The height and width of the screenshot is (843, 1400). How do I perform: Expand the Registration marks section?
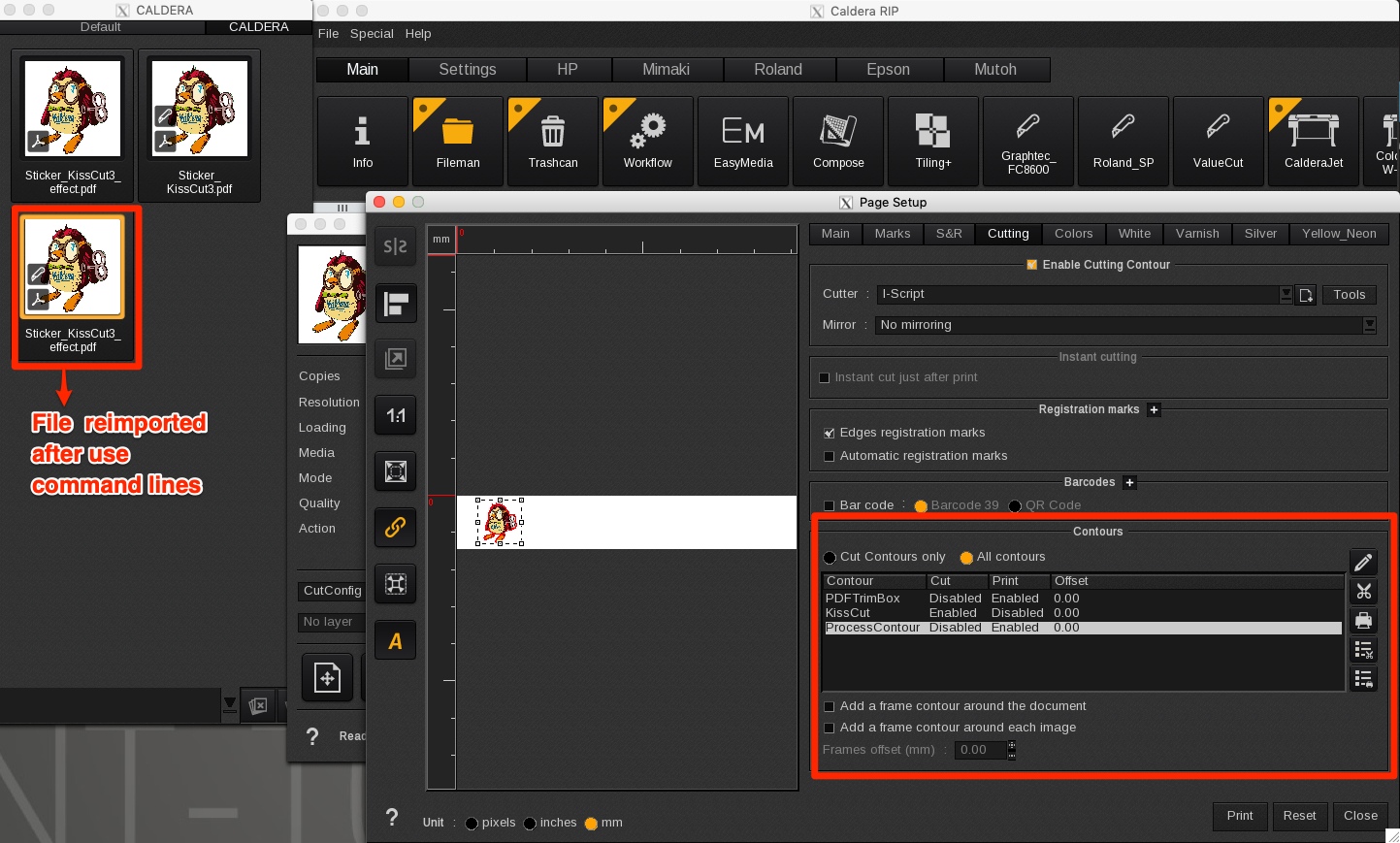click(x=1154, y=410)
